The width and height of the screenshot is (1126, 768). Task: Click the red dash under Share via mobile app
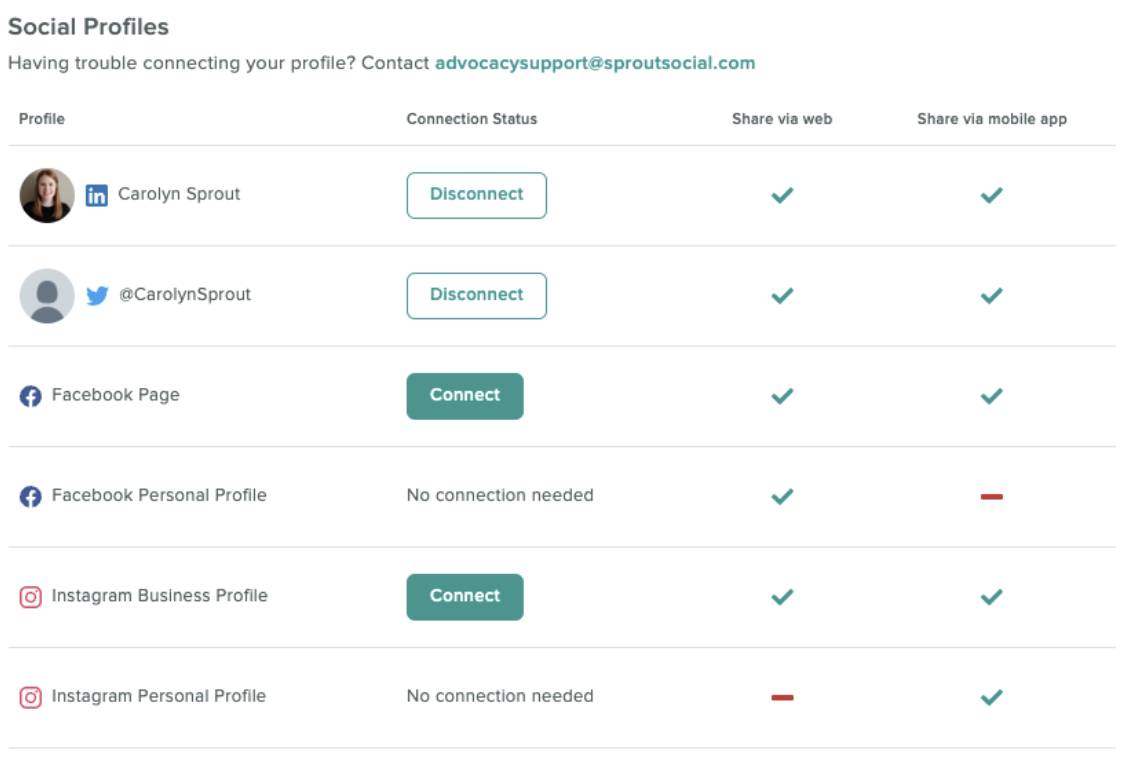click(992, 496)
